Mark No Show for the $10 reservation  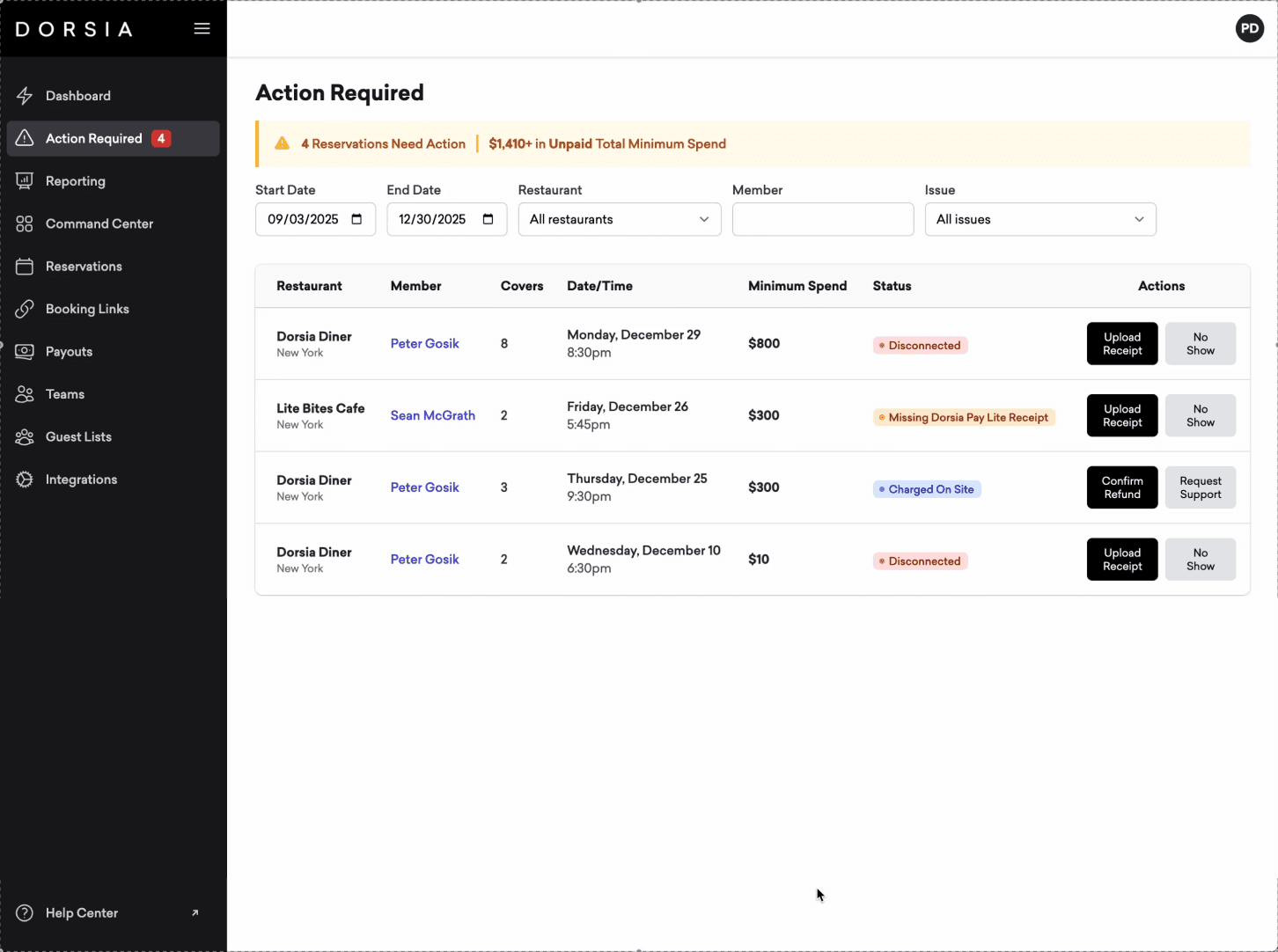click(x=1201, y=560)
